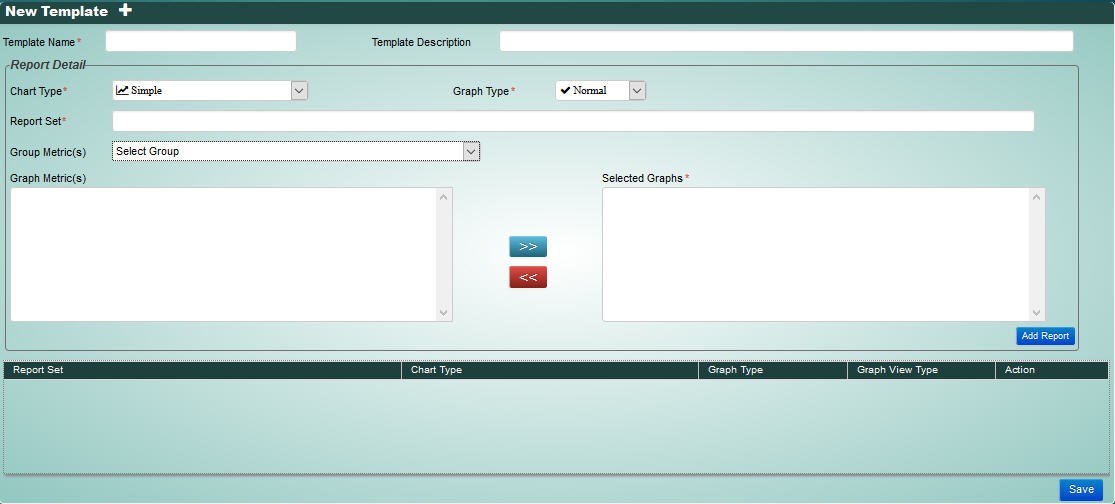Click the Selected Graphs scrollbar down arrow
Screen dimensions: 1115x504
coord(1037,313)
